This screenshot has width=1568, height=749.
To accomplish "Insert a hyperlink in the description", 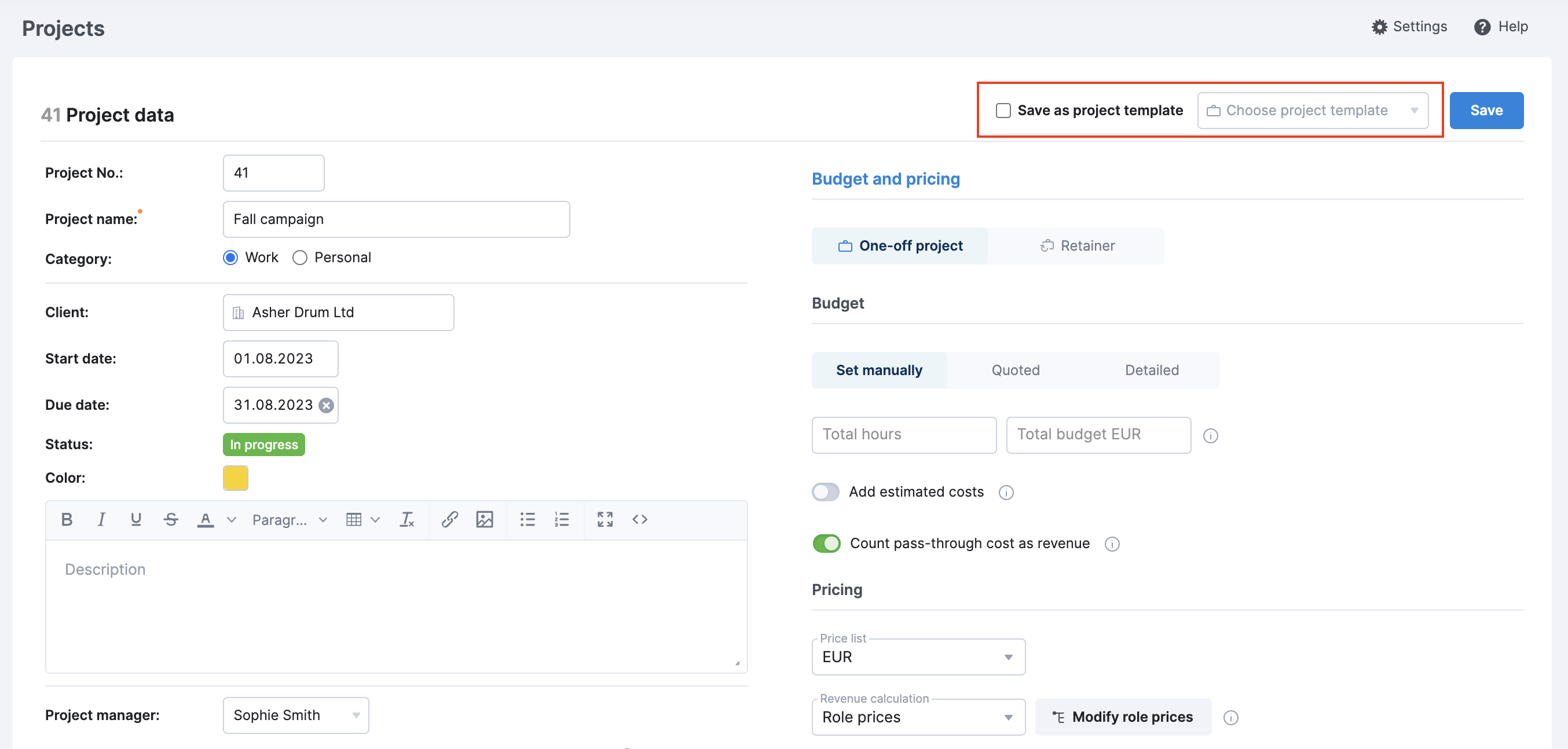I will [450, 520].
